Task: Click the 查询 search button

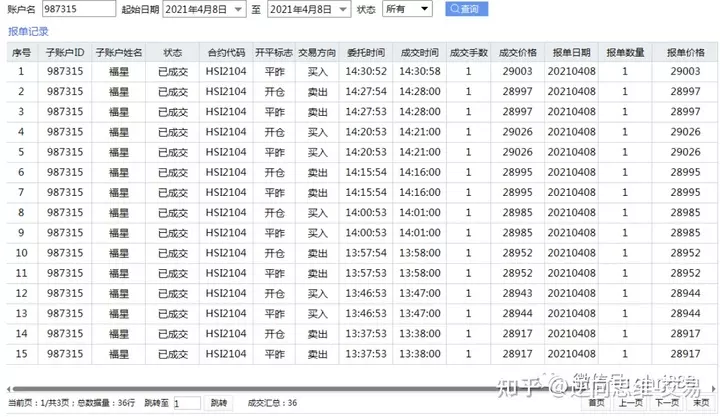Action: coord(467,9)
